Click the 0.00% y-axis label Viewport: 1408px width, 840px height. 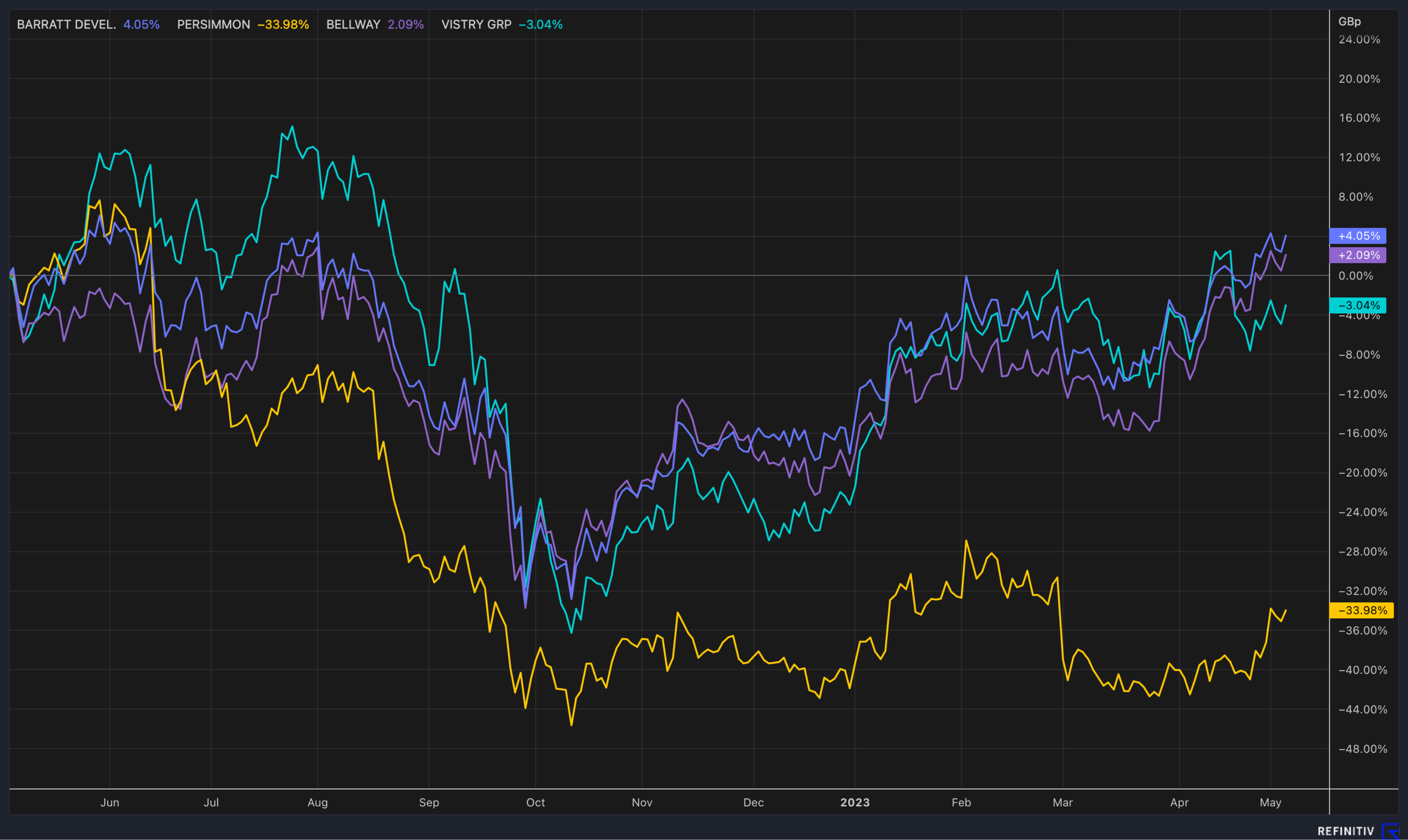click(x=1356, y=276)
